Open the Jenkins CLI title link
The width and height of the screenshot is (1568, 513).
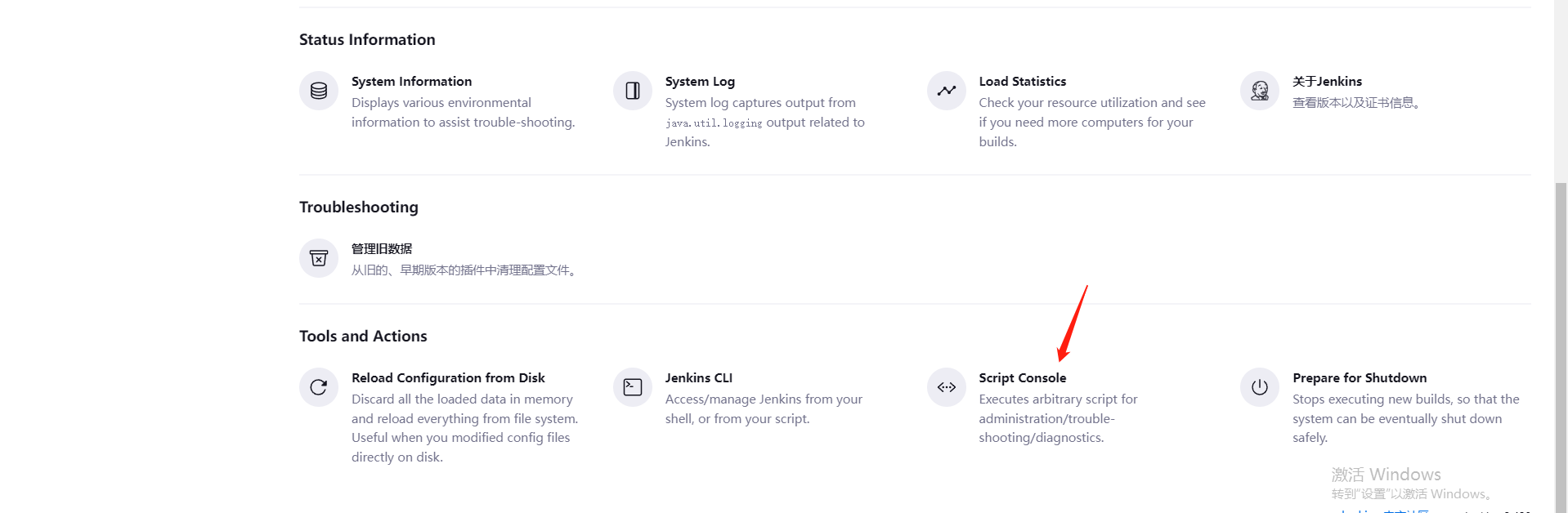(698, 378)
